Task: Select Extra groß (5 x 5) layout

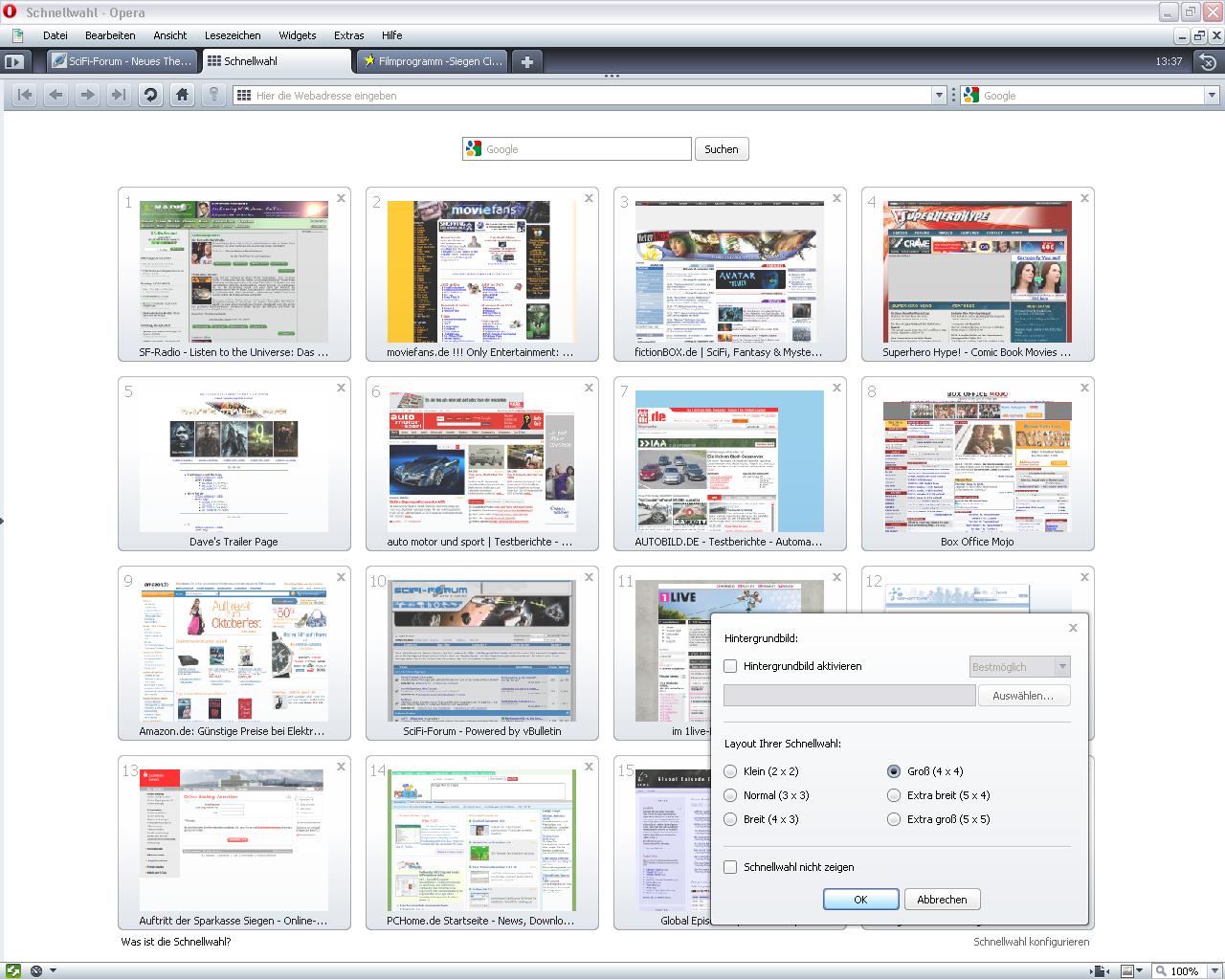Action: [x=894, y=819]
